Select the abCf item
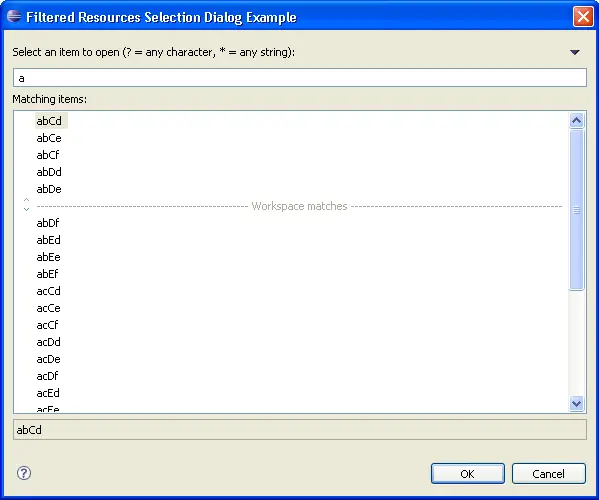 (x=48, y=155)
